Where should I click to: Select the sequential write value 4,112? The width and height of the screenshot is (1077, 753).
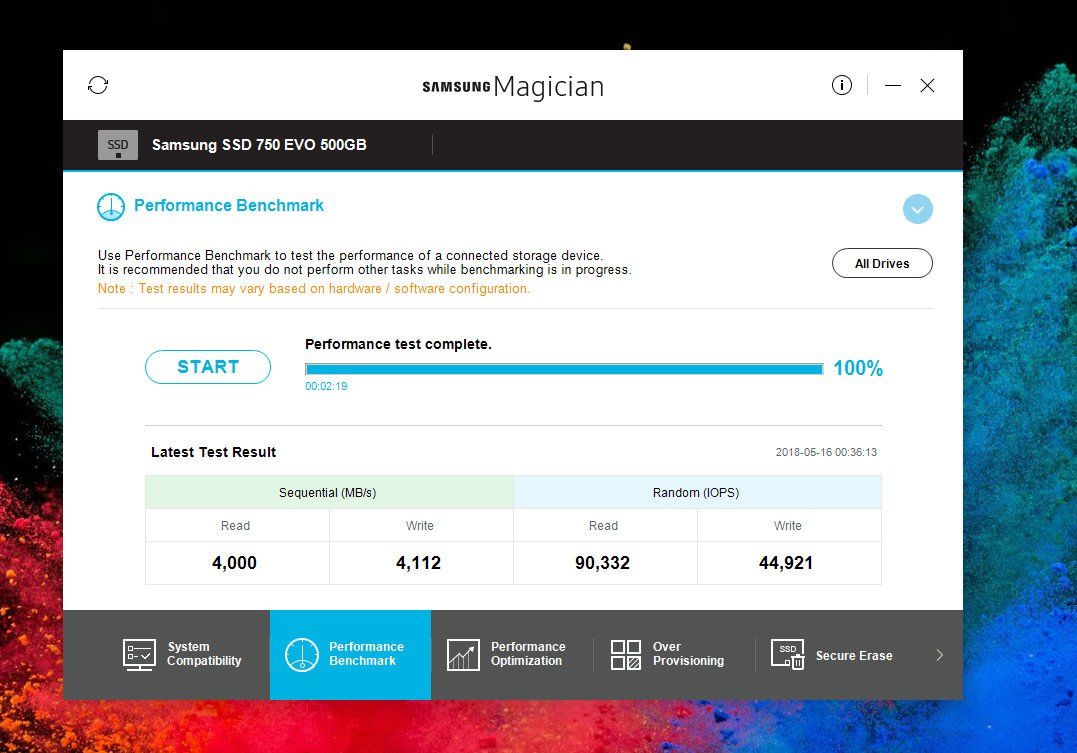pyautogui.click(x=418, y=563)
